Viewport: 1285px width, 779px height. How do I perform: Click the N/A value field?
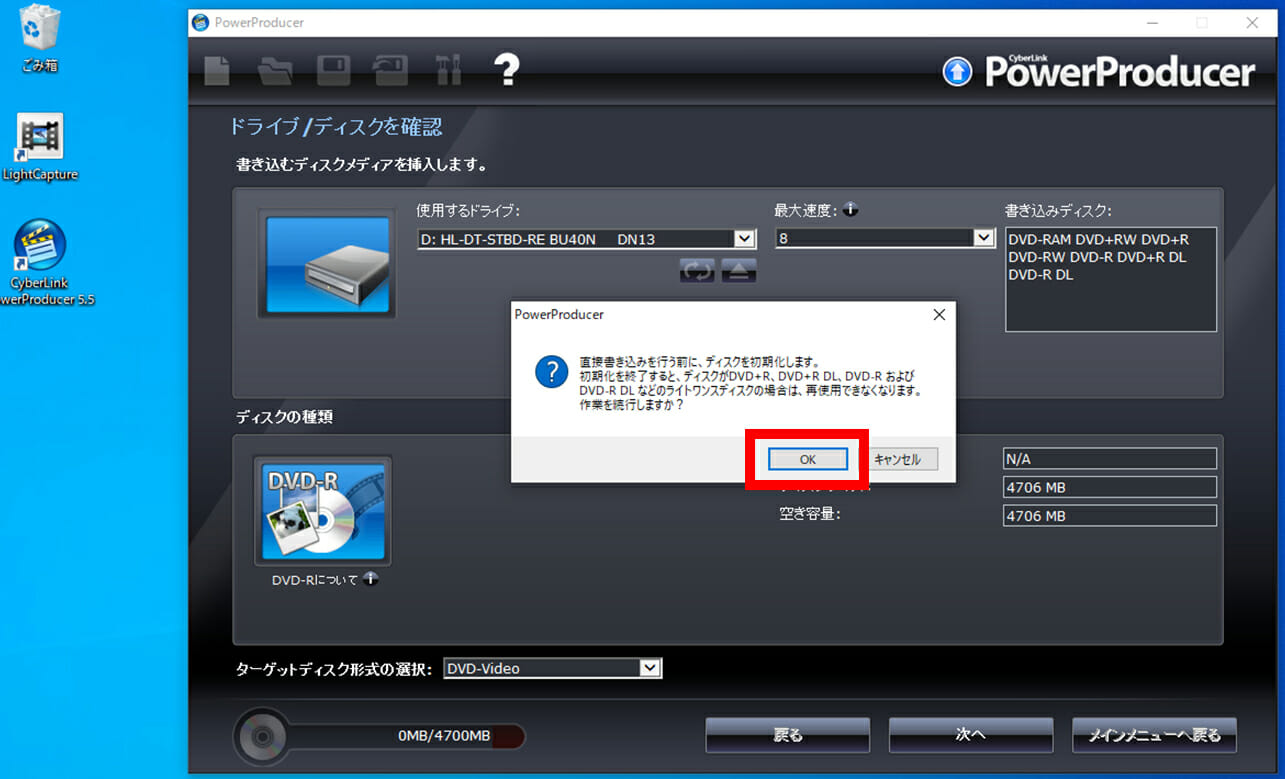(1110, 458)
